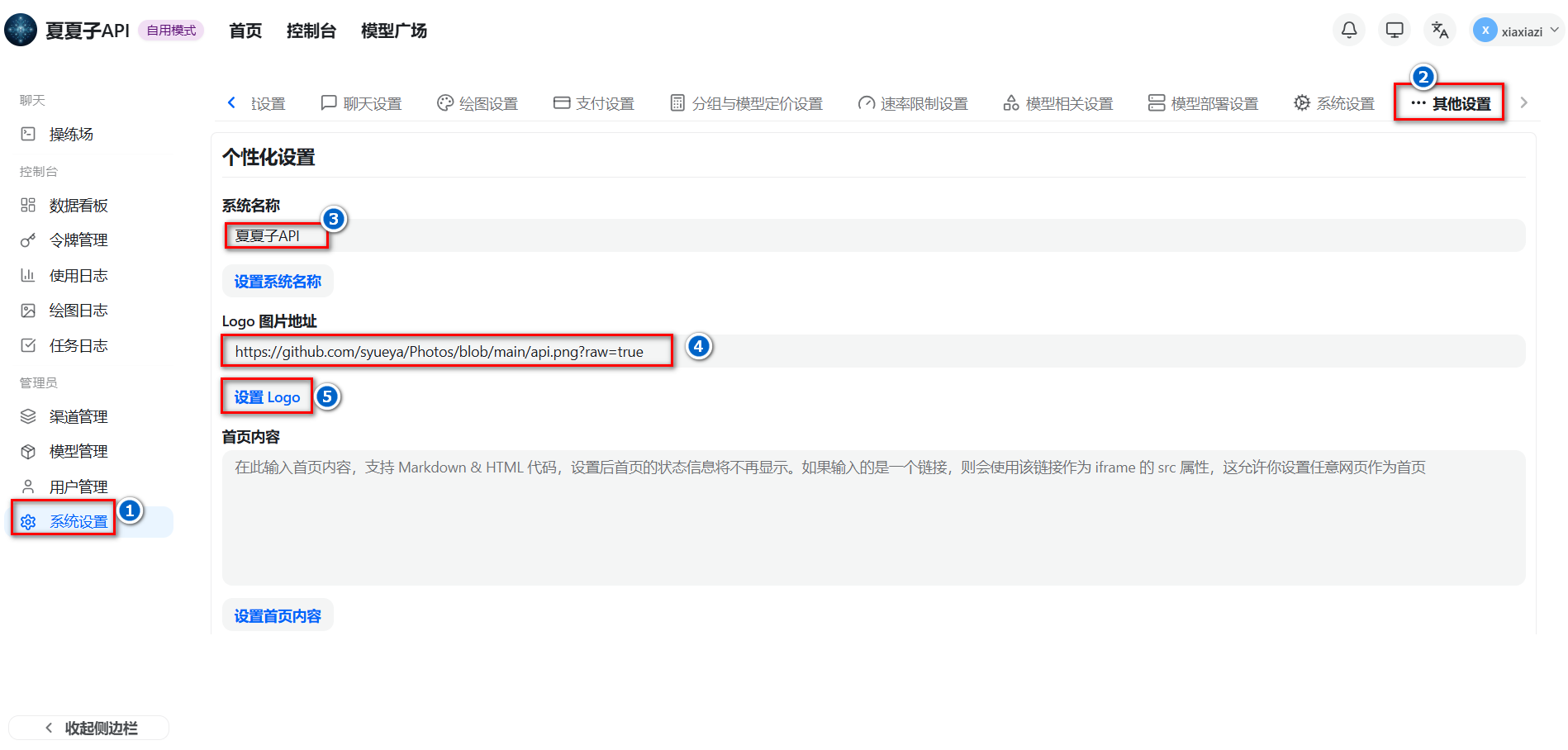This screenshot has width=1568, height=750.
Task: Open 渠道管理 channel management
Action: [78, 417]
